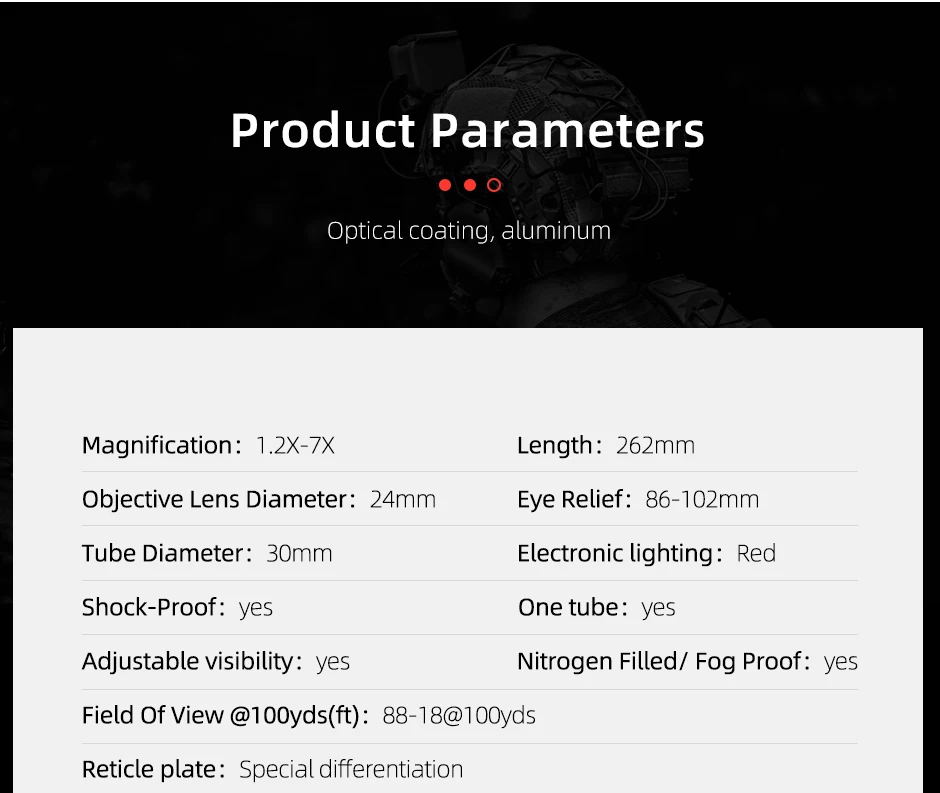
Task: Select the 86-102mm eye relief value
Action: tap(702, 500)
